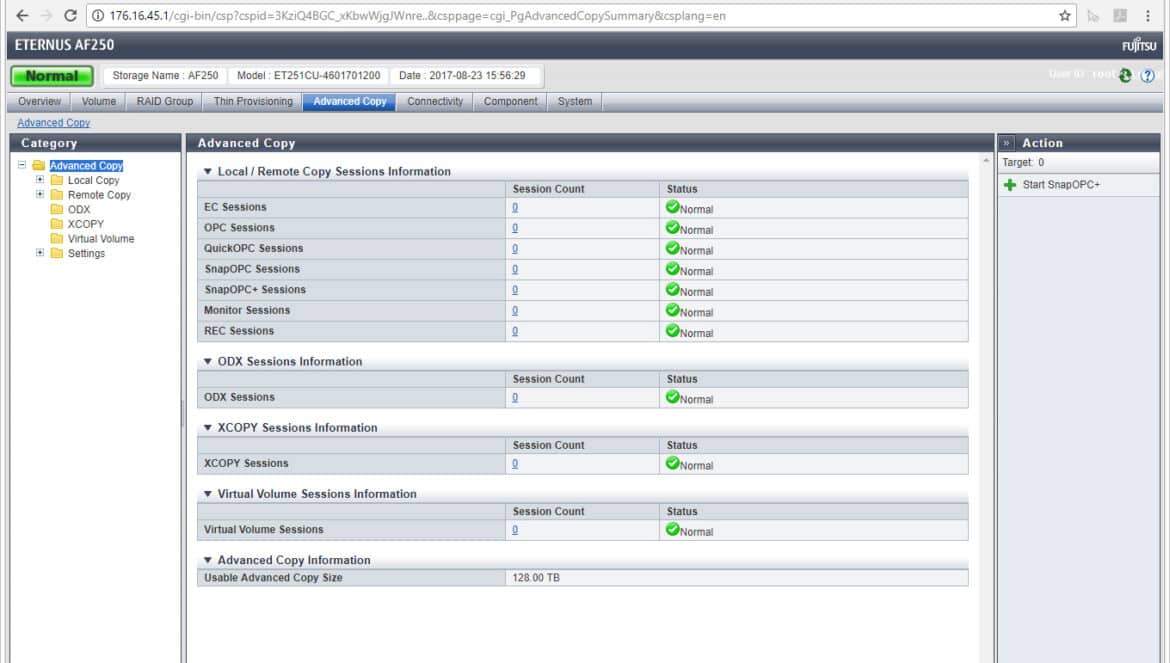Click the green Normal status button
Image resolution: width=1170 pixels, height=663 pixels.
point(52,76)
